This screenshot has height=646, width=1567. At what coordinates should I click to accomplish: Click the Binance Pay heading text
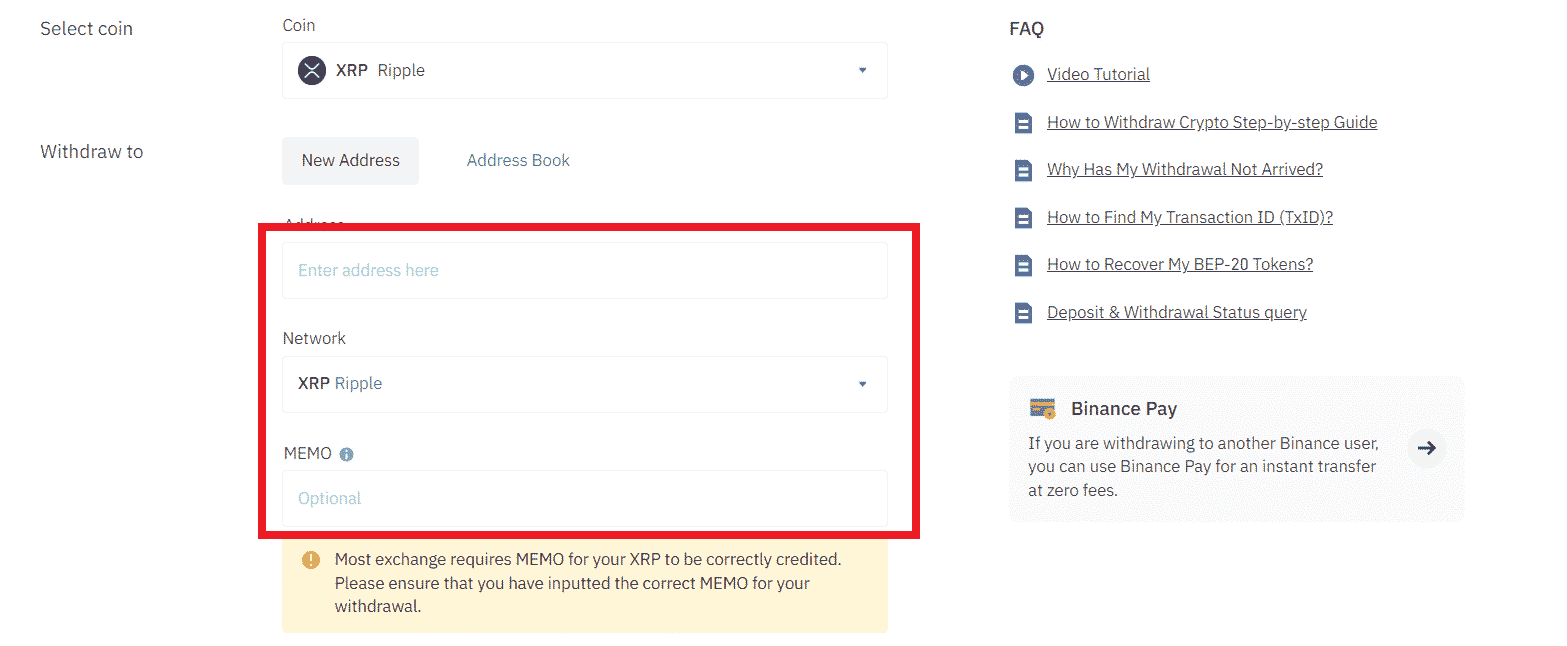1124,409
